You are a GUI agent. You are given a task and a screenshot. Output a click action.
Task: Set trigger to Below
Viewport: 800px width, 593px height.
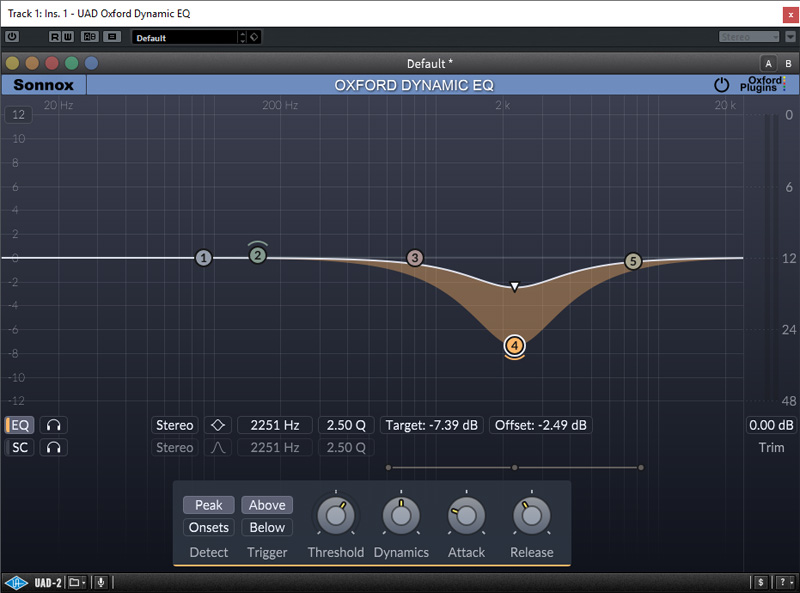[267, 527]
